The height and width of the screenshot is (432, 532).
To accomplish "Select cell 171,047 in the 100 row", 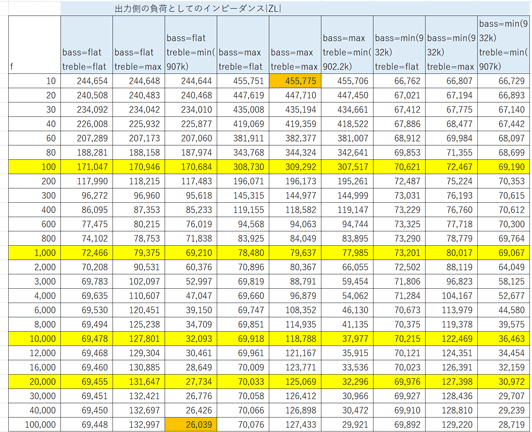I will pos(87,167).
